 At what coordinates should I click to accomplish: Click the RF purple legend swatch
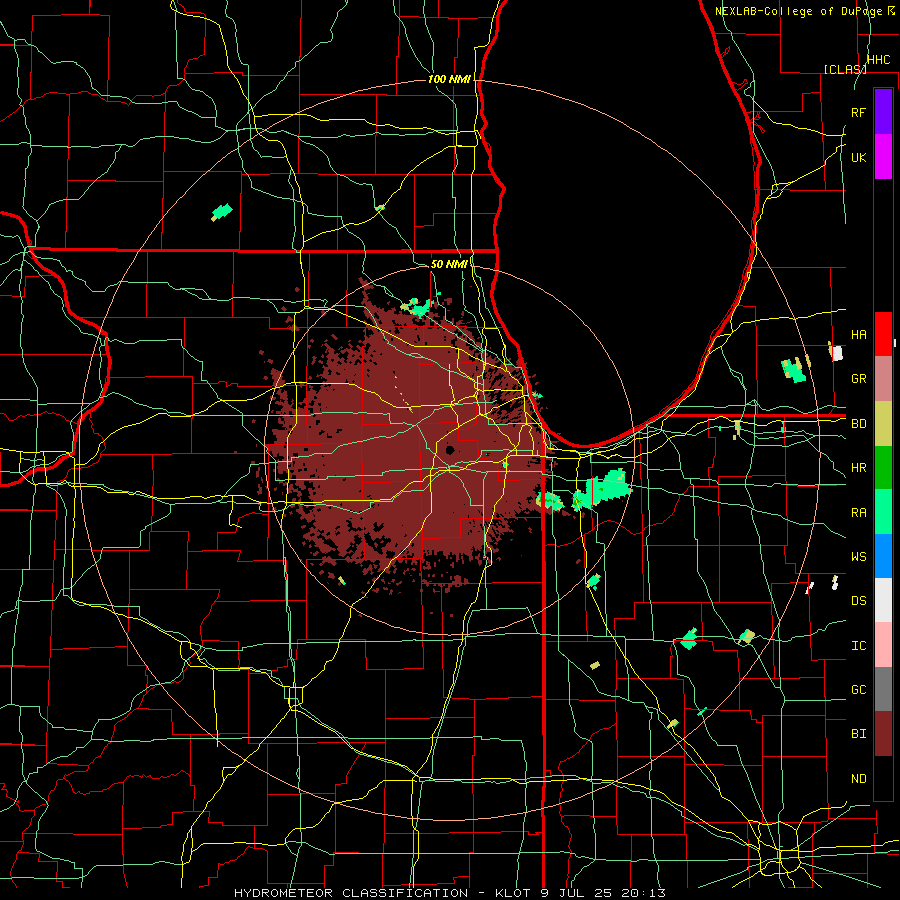883,112
